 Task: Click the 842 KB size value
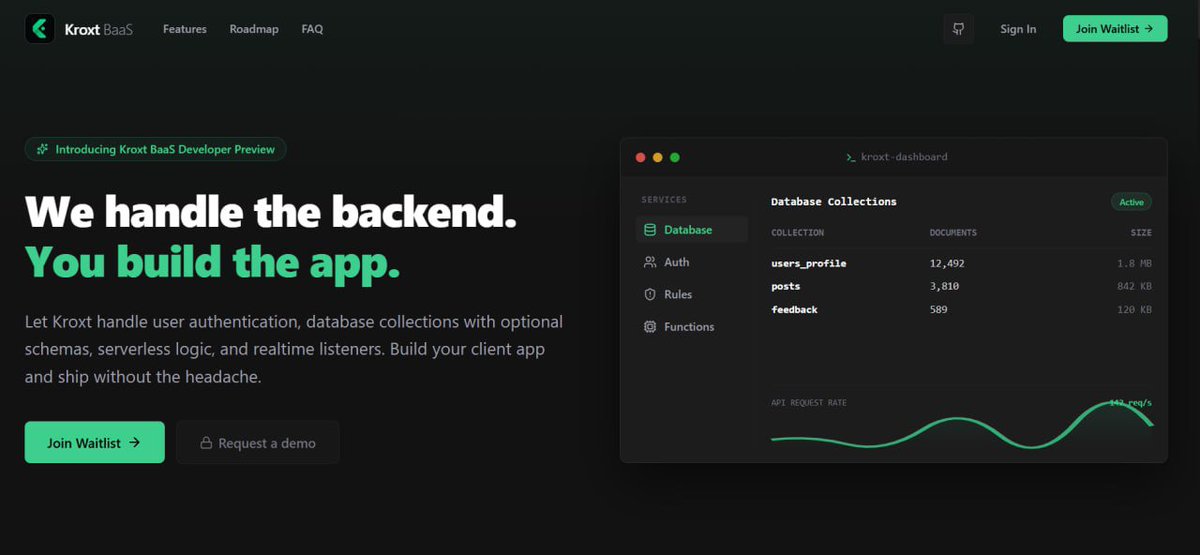pyautogui.click(x=1134, y=286)
